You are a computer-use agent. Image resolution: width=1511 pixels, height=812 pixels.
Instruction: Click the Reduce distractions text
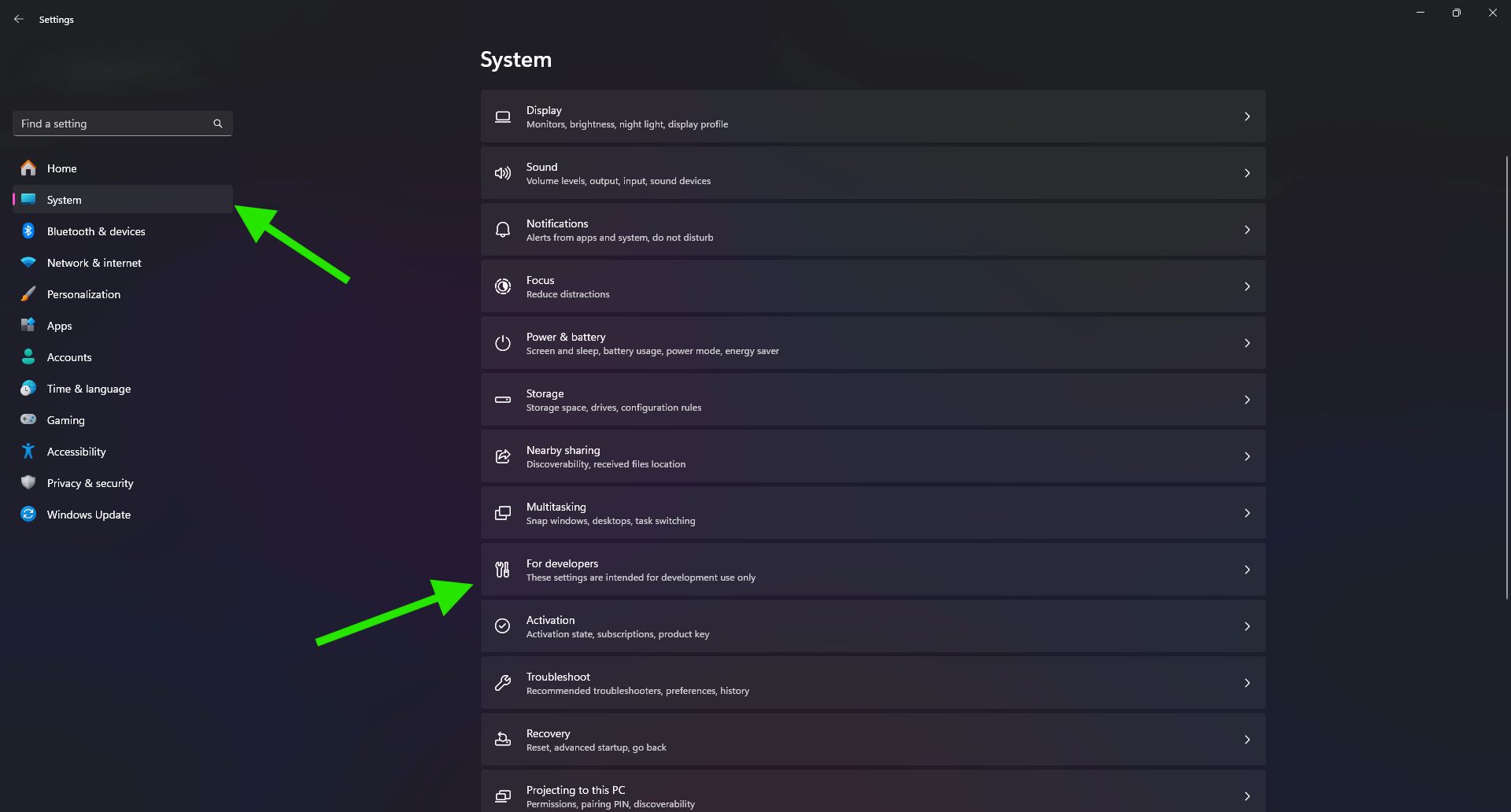(567, 294)
